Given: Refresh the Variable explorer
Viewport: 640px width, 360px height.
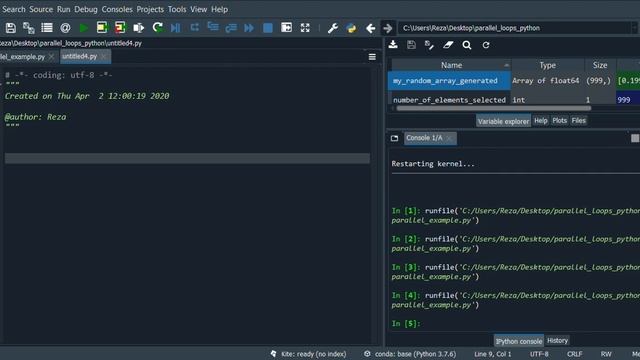Looking at the screenshot, I should (486, 45).
